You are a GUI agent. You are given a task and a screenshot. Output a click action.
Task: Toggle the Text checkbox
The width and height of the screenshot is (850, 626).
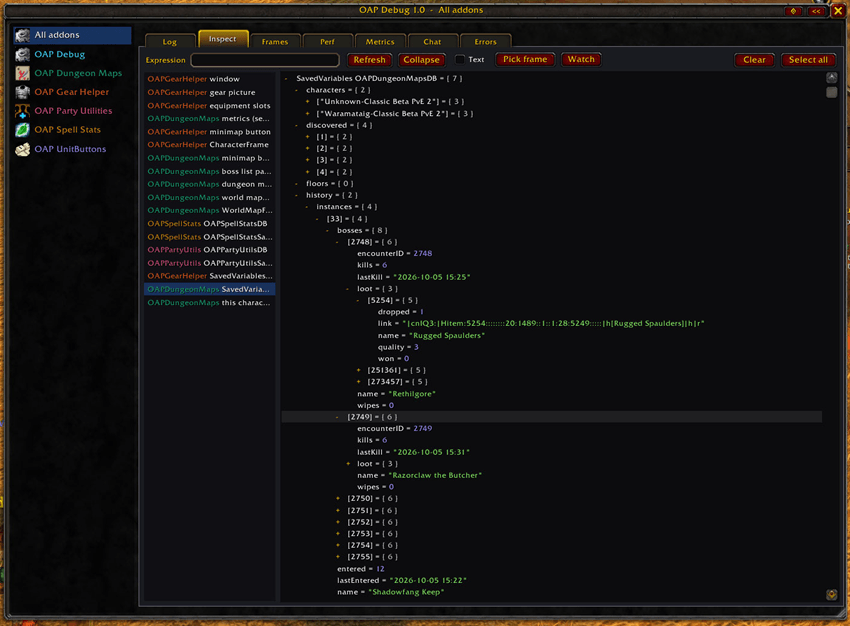460,60
